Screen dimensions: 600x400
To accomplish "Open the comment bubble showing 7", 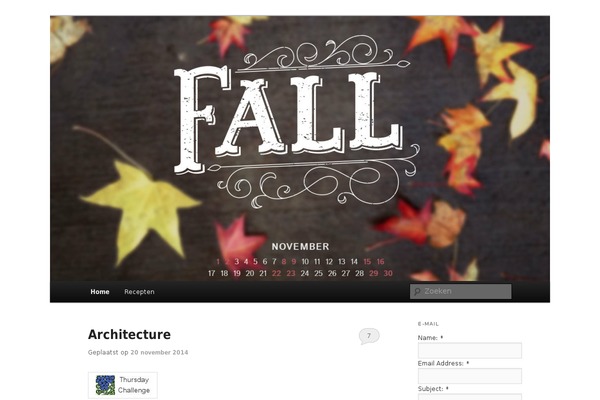I will coord(369,336).
